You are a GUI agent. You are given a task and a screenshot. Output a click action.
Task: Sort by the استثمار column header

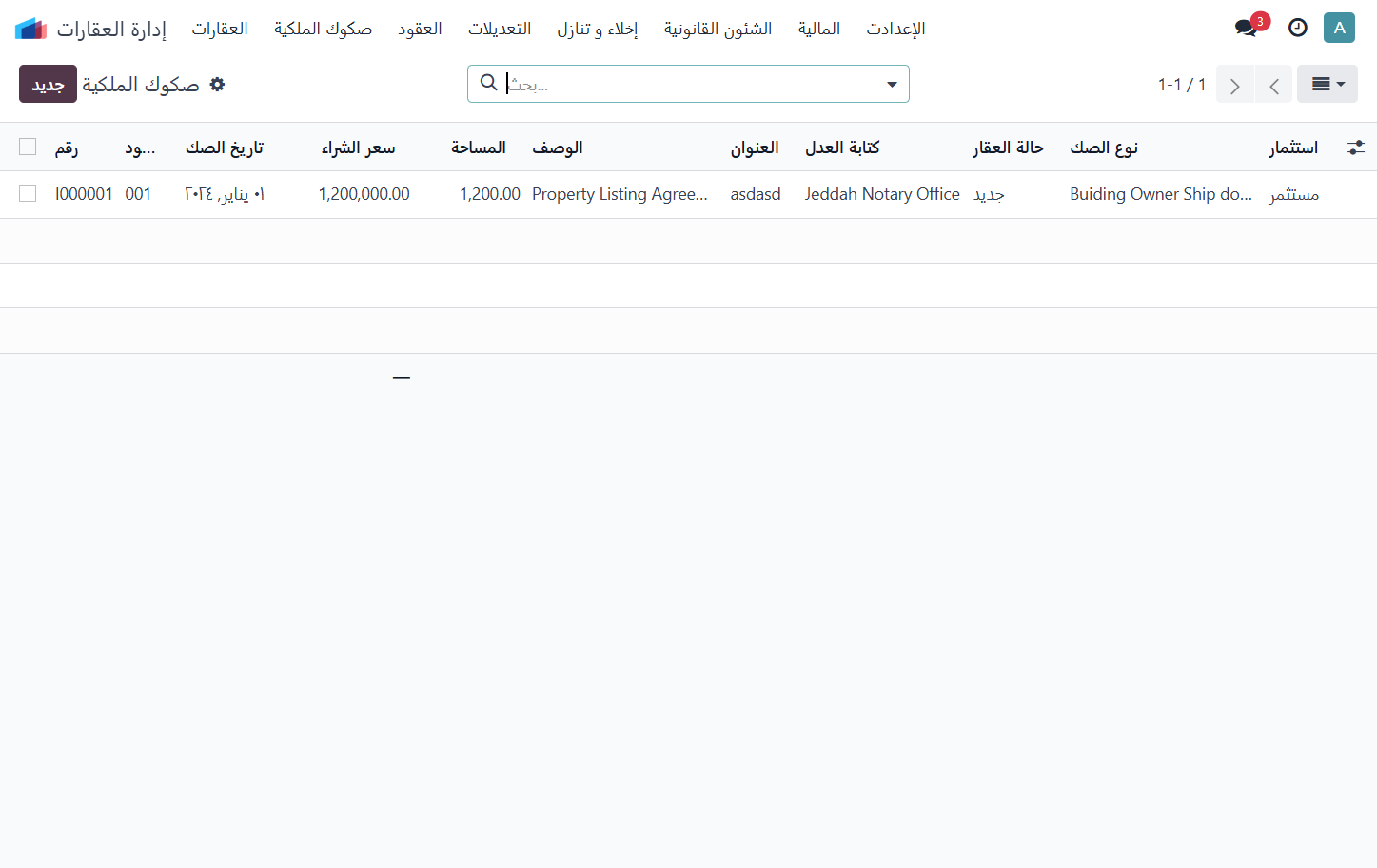pyautogui.click(x=1293, y=148)
